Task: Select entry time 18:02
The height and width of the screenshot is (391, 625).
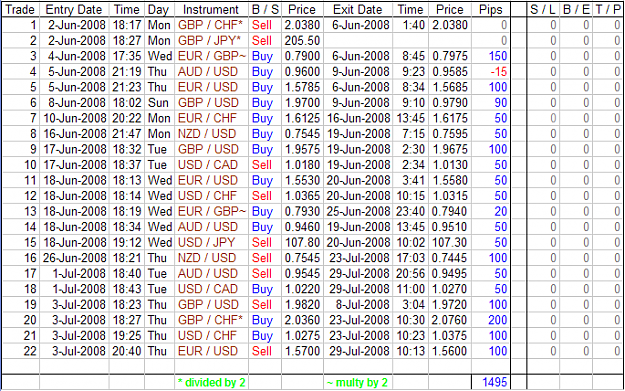Action: [127, 103]
